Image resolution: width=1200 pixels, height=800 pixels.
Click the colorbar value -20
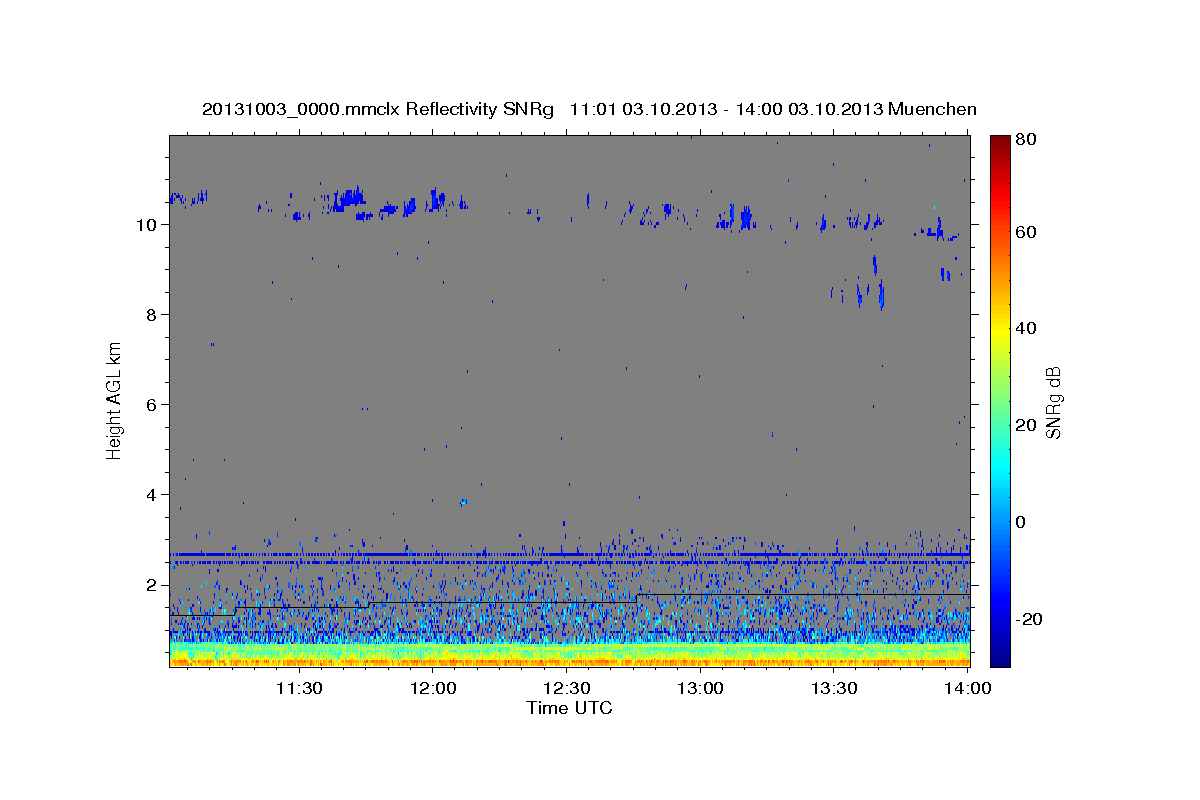[1028, 619]
